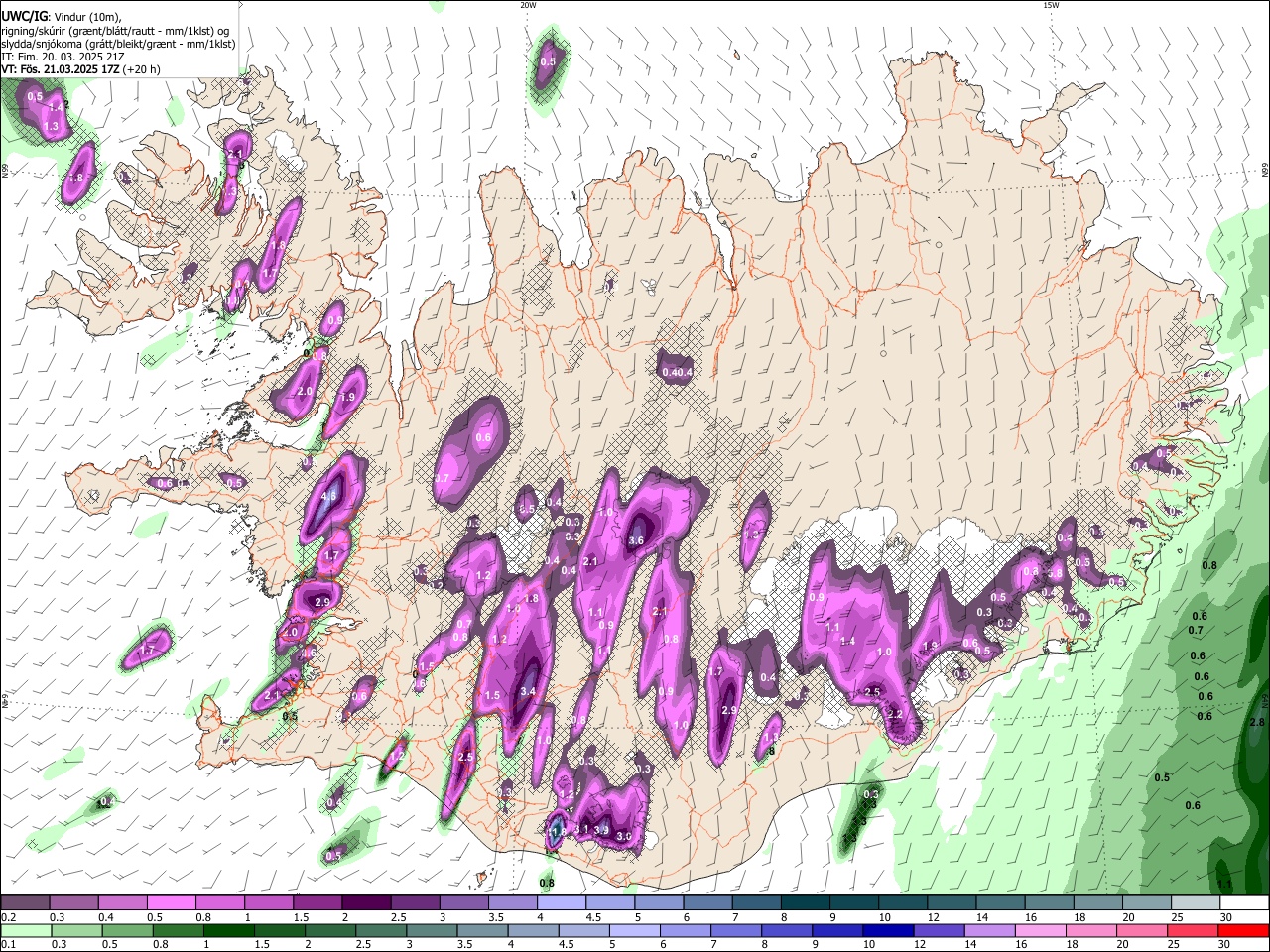This screenshot has height=952, width=1270.
Task: Select the bright pink 0.5 snow legend swatch
Action: 171,903
